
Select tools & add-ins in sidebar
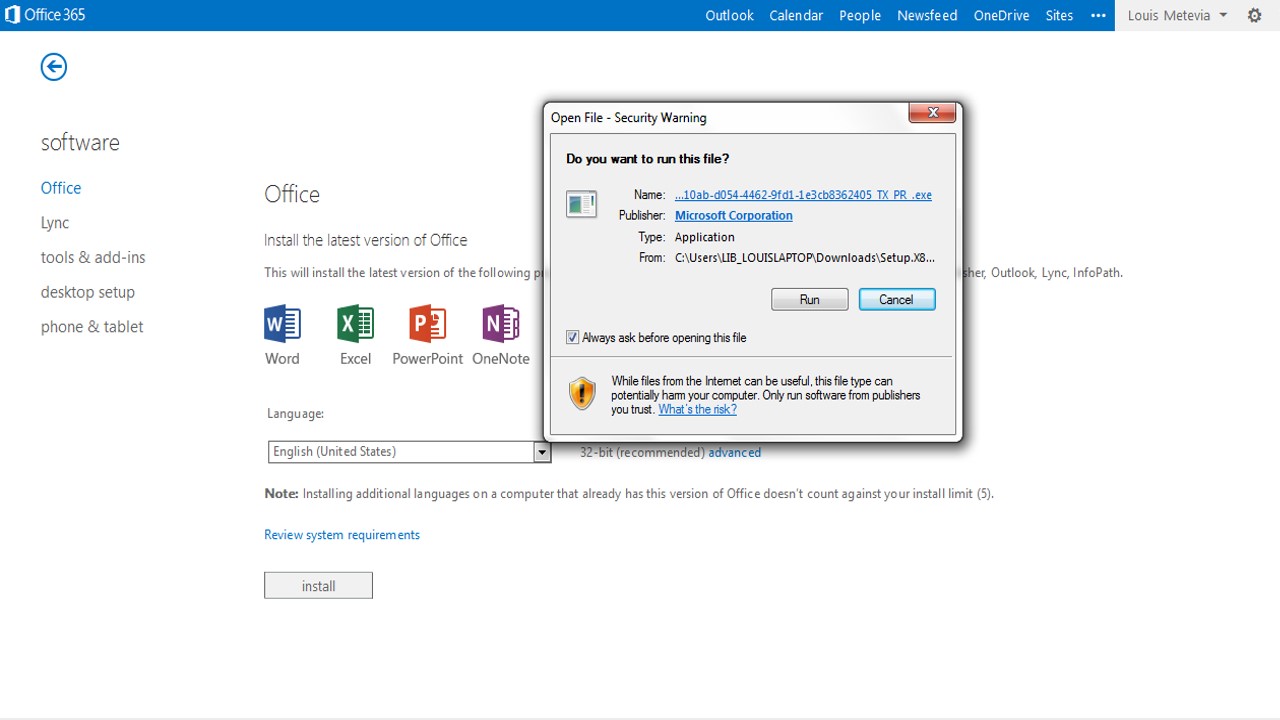pyautogui.click(x=93, y=257)
